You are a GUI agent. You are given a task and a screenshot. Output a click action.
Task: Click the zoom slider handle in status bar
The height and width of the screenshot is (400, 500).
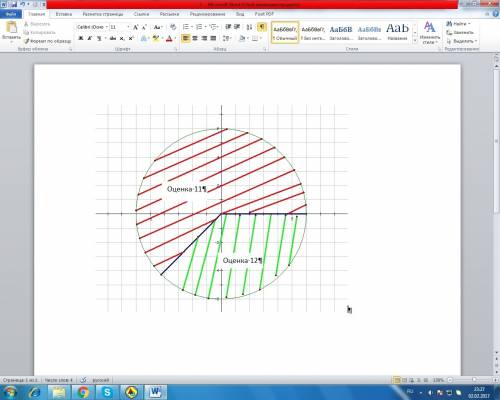tap(474, 380)
